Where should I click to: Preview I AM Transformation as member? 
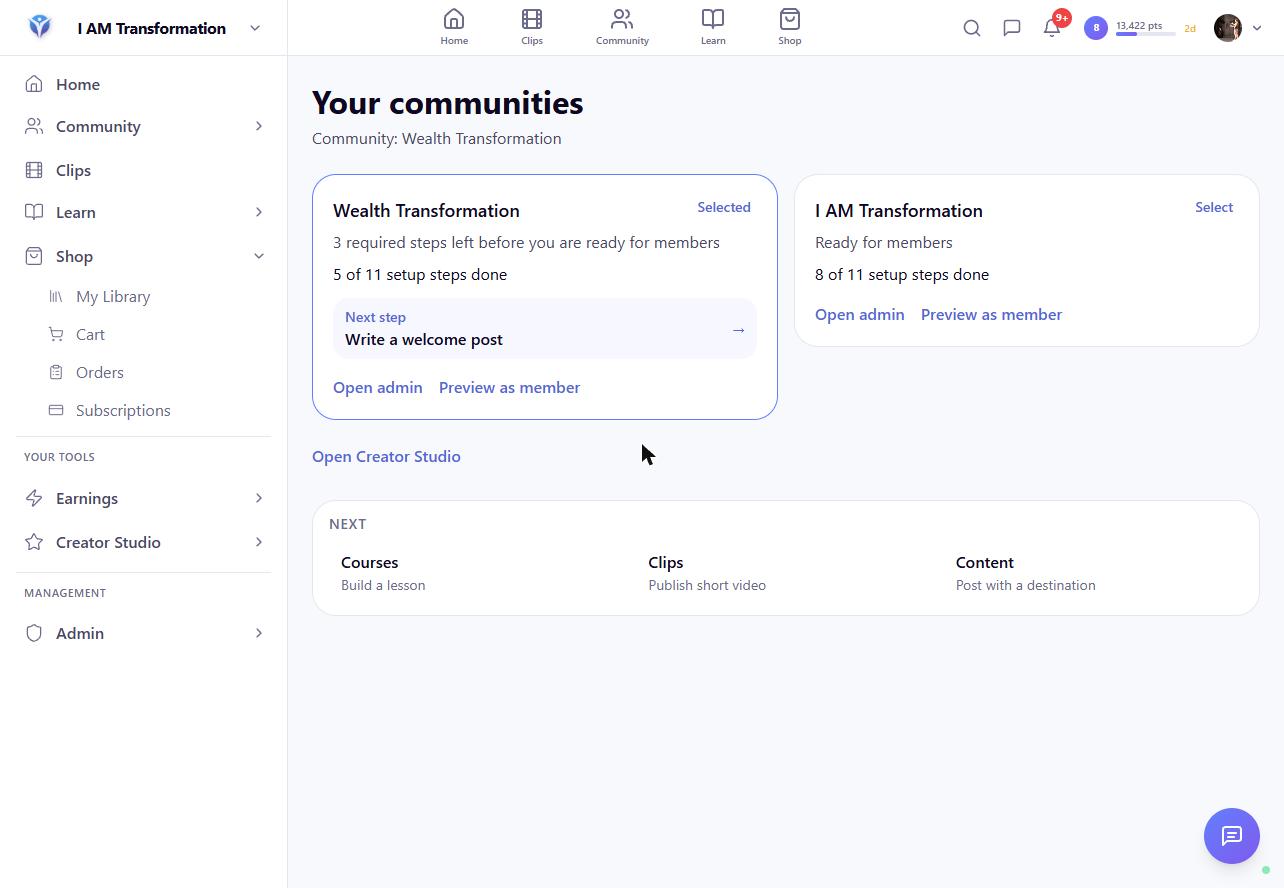tap(991, 314)
